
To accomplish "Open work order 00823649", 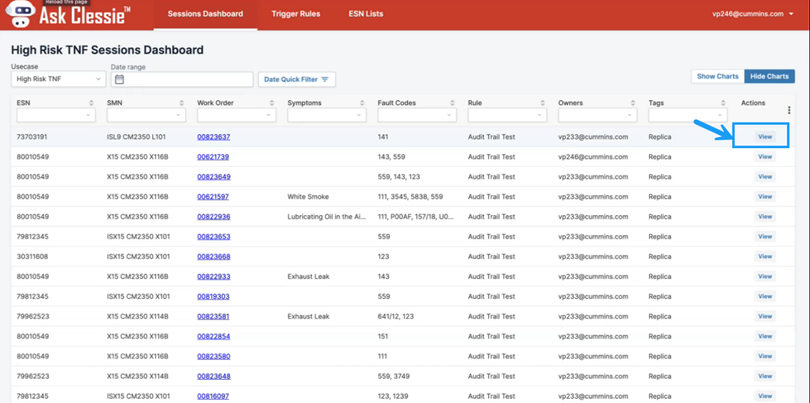I will (x=213, y=177).
